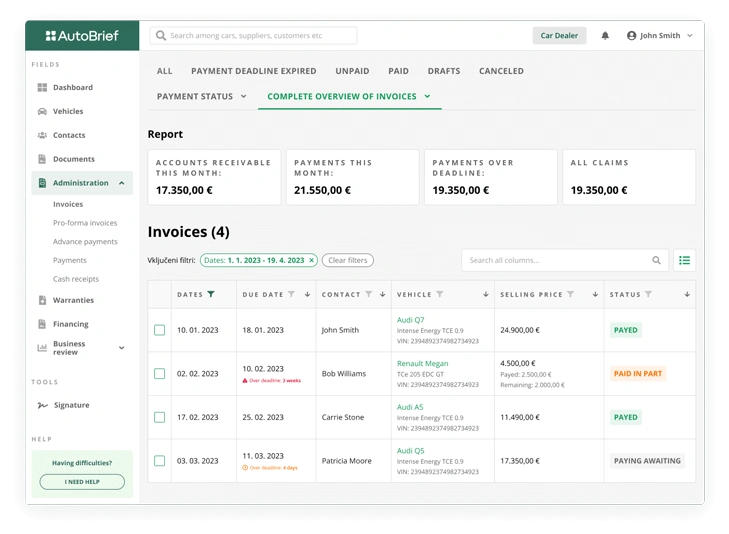This screenshot has width=729, height=534.
Task: Click the notification bell icon
Action: [x=605, y=36]
